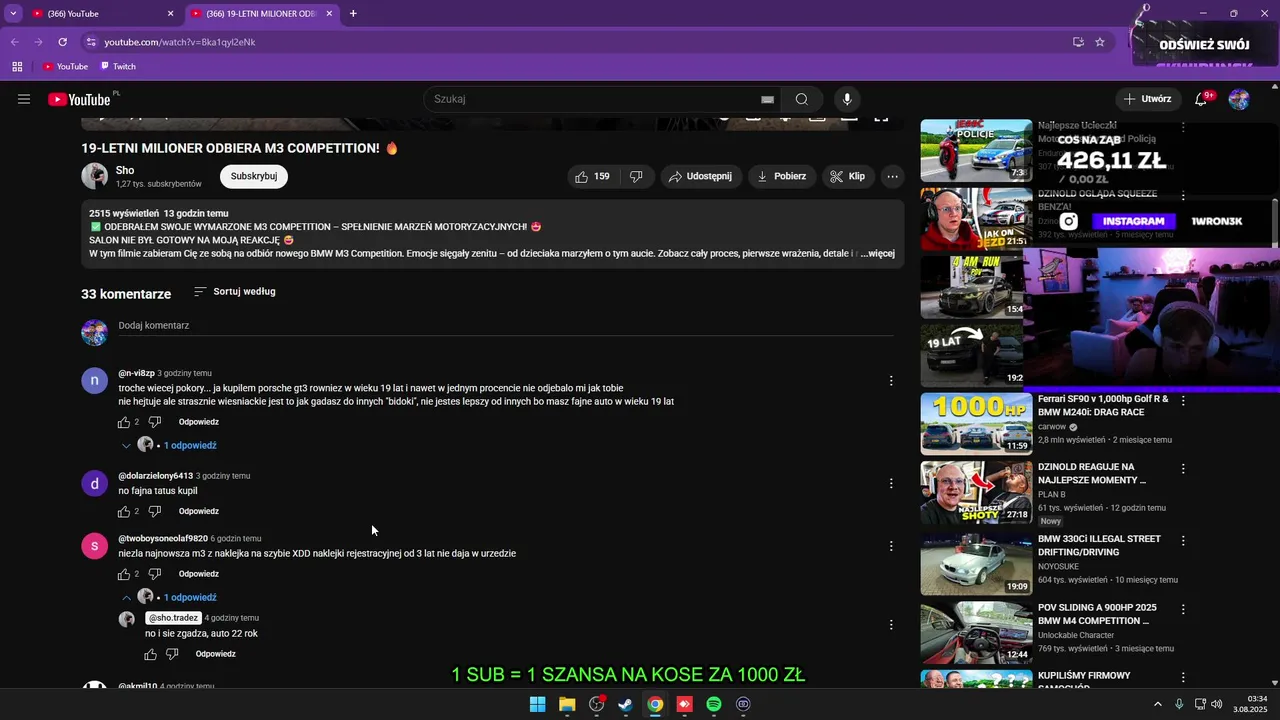The height and width of the screenshot is (720, 1280).
Task: Open the YouTube bookmark in bookmarks bar
Action: tap(65, 66)
